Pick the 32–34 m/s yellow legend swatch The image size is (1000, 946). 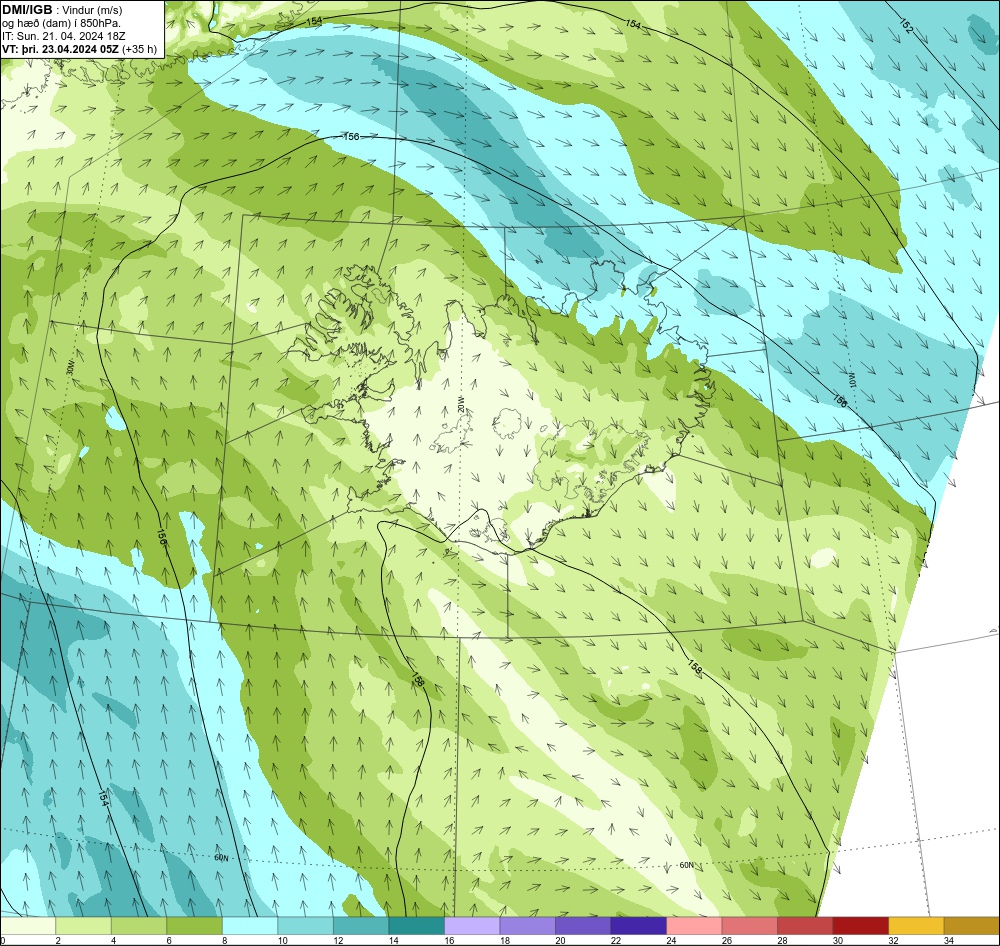(x=916, y=925)
